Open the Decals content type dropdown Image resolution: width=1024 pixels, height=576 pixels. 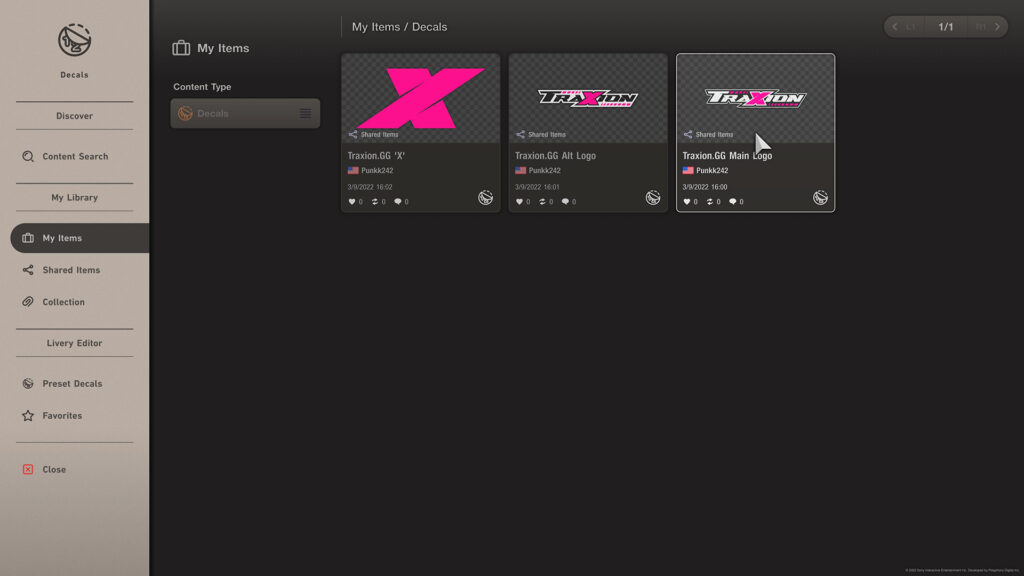(245, 114)
